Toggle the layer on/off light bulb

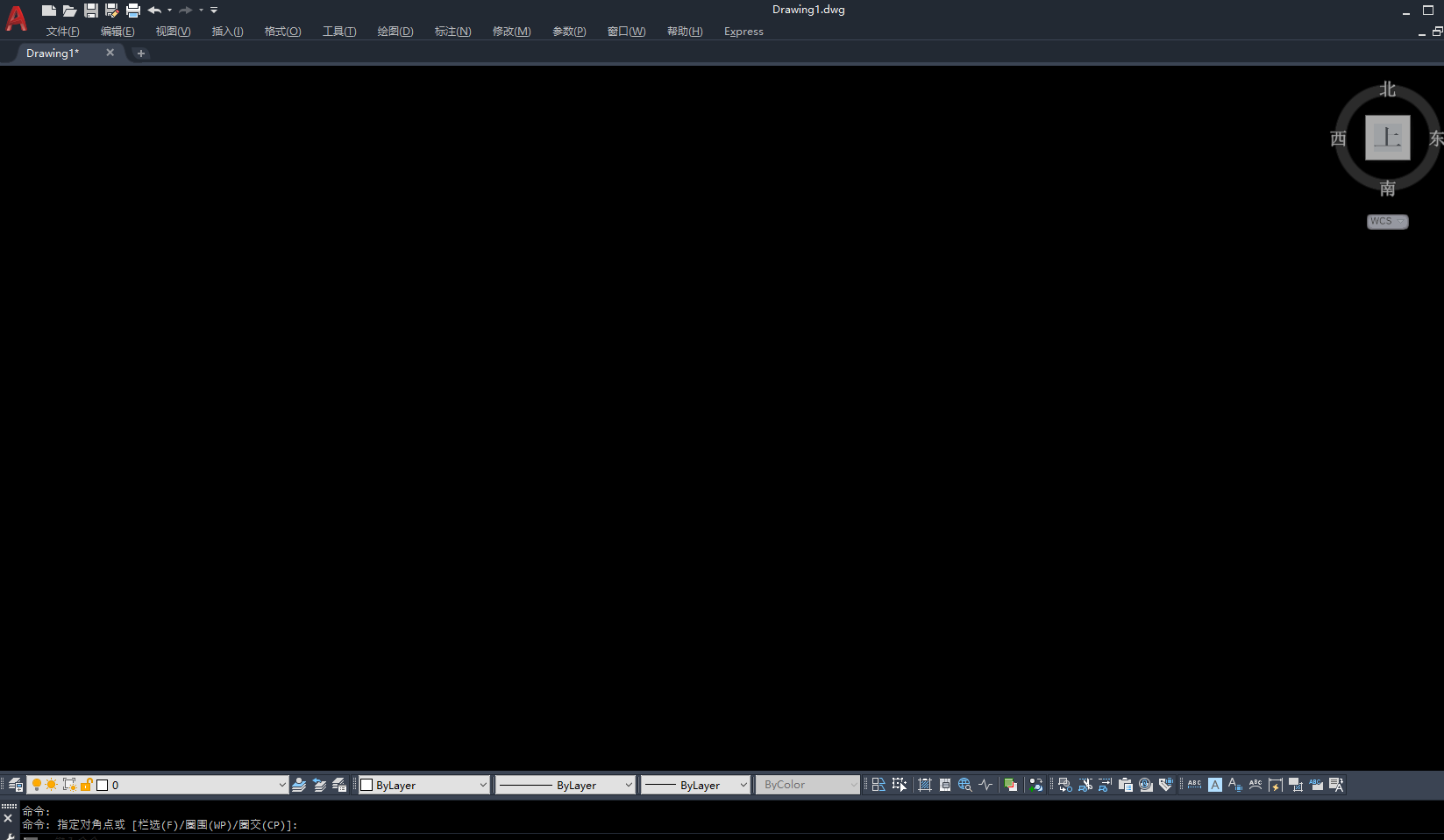click(36, 784)
